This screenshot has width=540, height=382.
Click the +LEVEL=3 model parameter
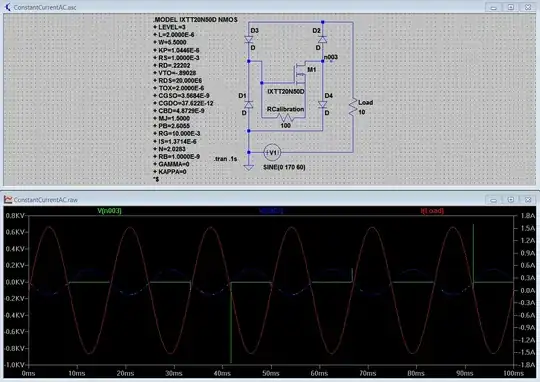pos(170,27)
